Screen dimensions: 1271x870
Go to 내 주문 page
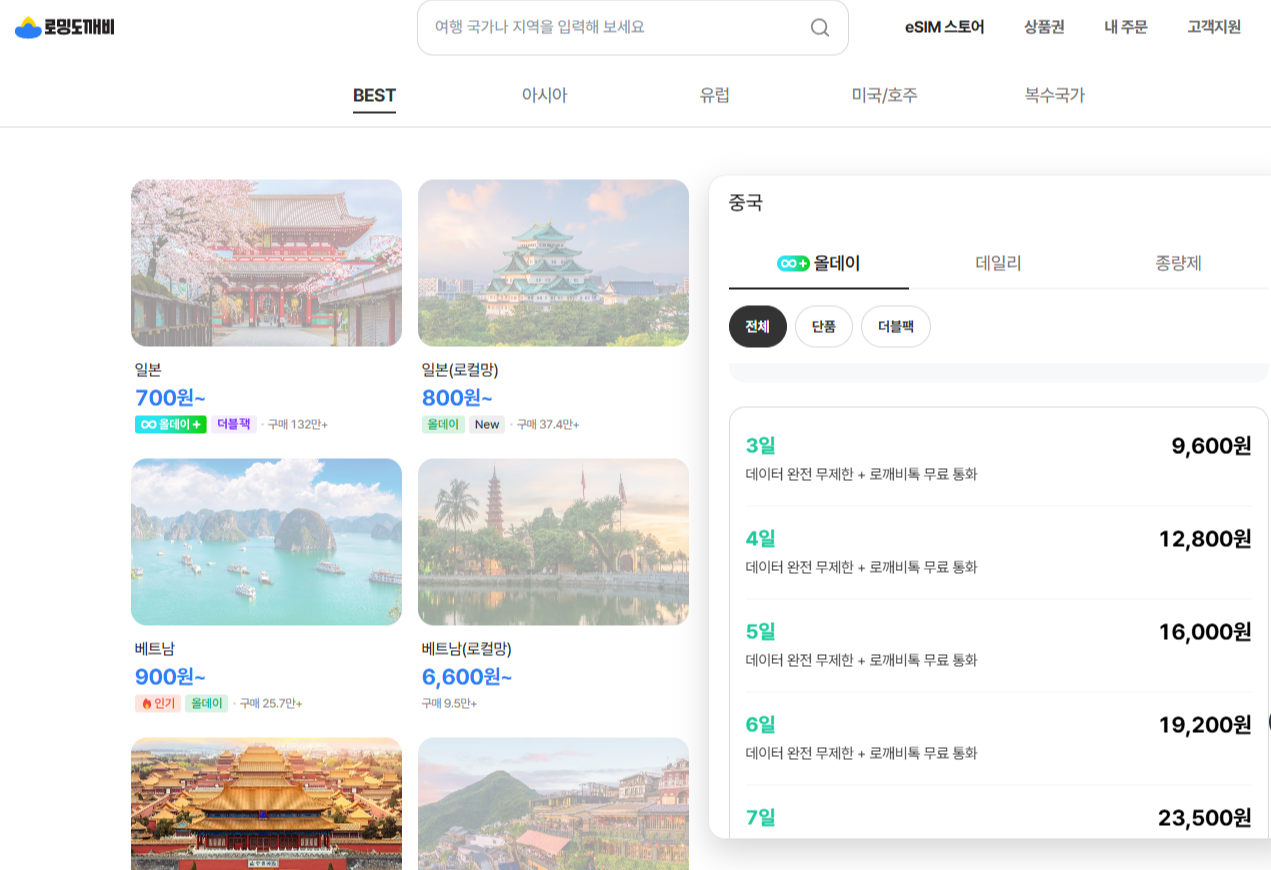pos(1126,27)
